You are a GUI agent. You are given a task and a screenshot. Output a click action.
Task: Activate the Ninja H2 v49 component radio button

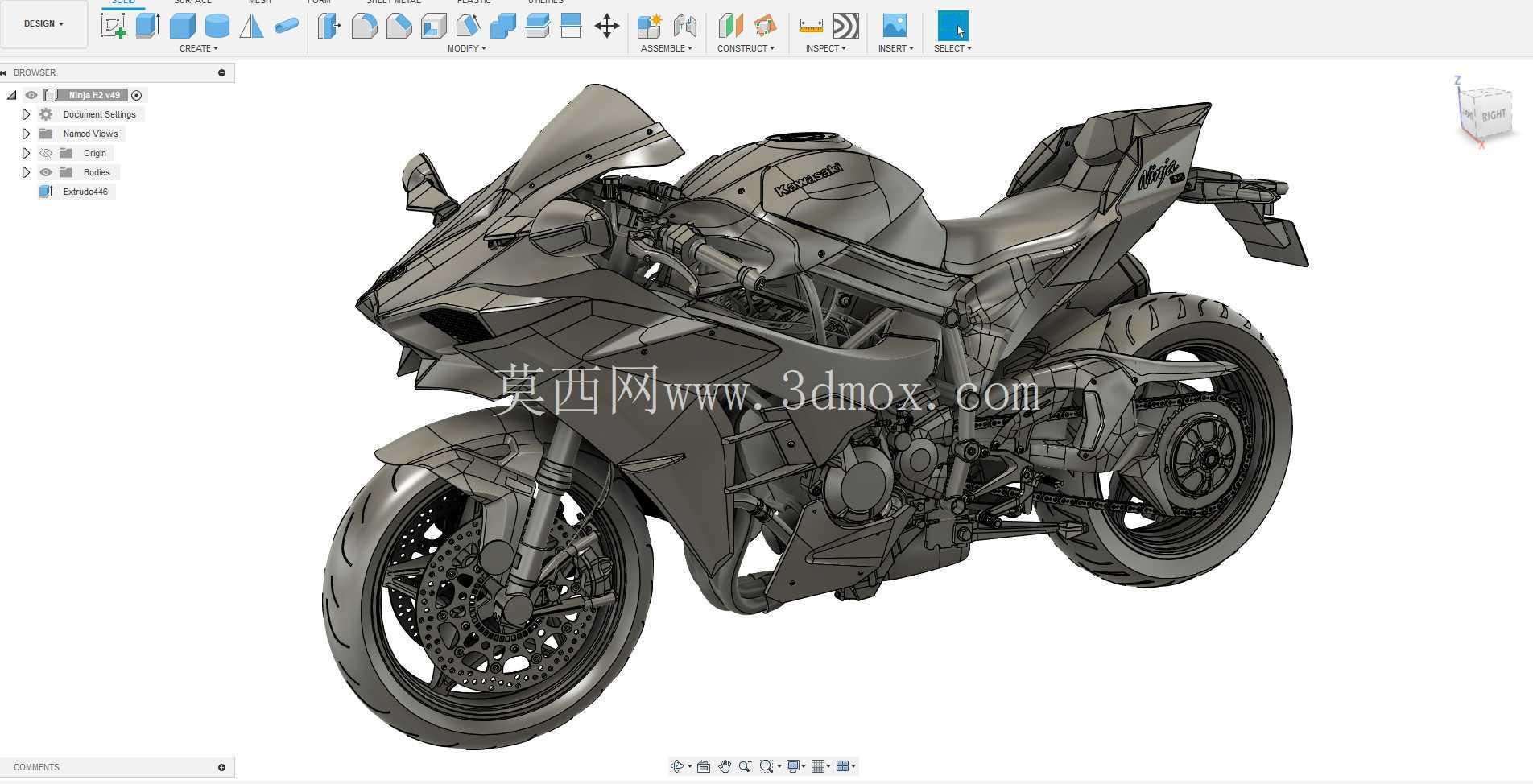coord(136,95)
